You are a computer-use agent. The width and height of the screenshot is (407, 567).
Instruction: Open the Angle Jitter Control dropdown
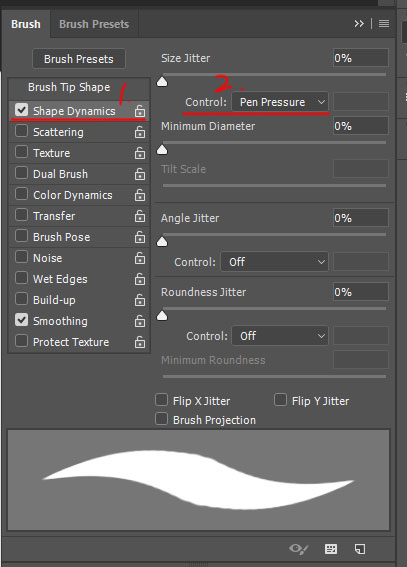274,262
